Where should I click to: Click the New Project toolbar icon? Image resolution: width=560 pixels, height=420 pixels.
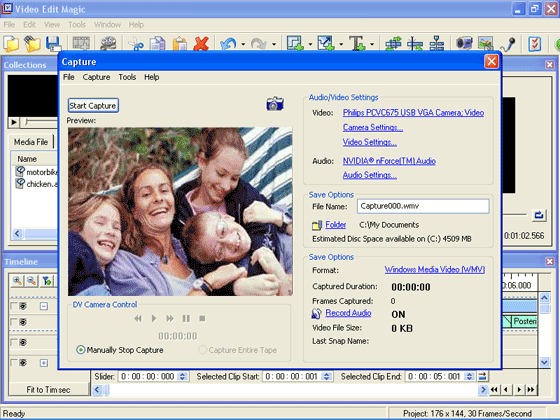point(11,44)
